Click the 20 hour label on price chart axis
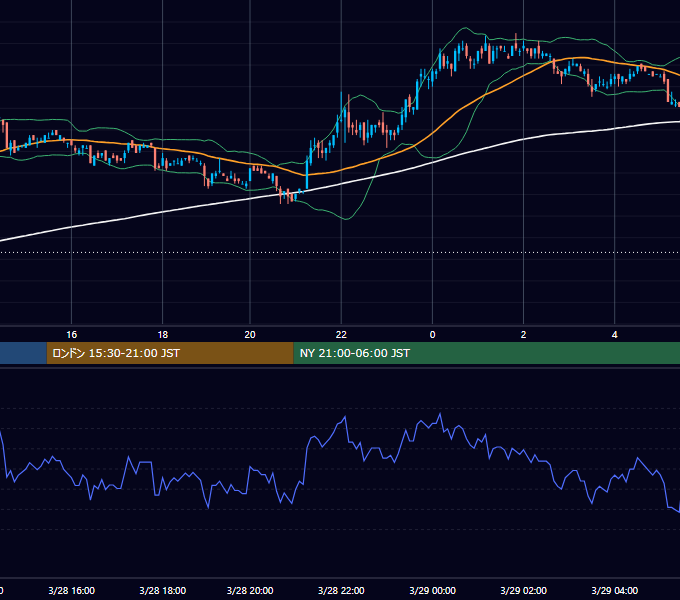 pyautogui.click(x=250, y=335)
